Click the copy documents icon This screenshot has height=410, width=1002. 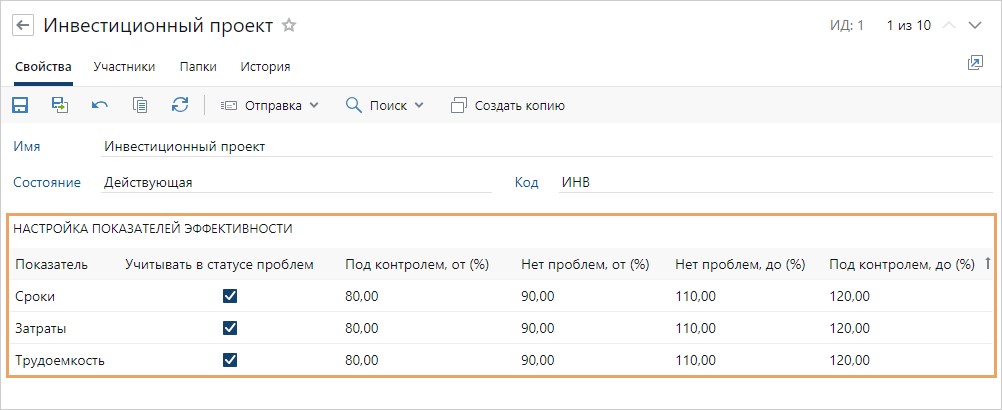(x=140, y=105)
